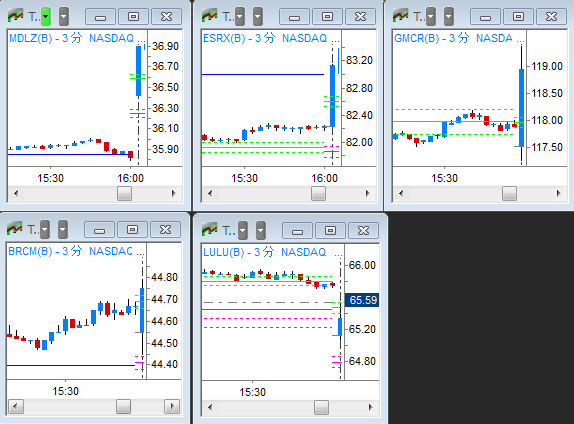
Task: Click the left scroll arrow in the LULU chart
Action: (x=210, y=407)
